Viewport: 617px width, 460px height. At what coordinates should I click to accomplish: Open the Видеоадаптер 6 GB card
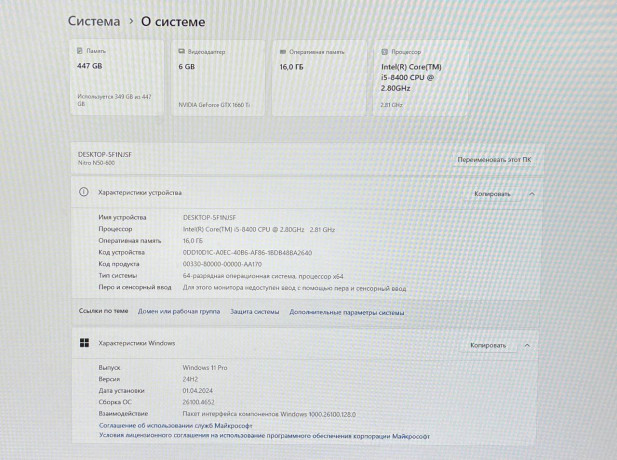pos(218,78)
